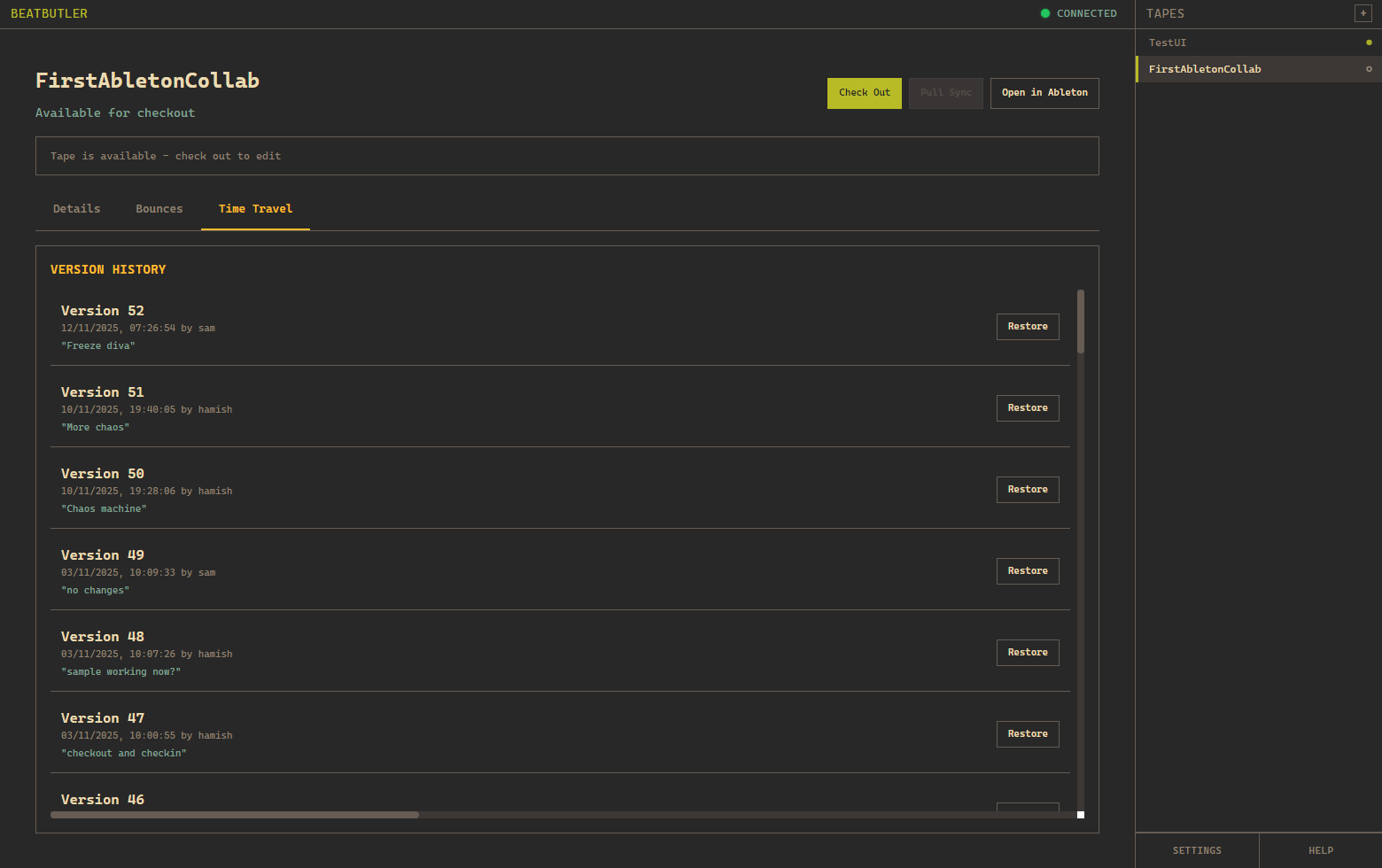Click the plus icon to add tape
Viewport: 1382px width, 868px height.
coord(1363,13)
